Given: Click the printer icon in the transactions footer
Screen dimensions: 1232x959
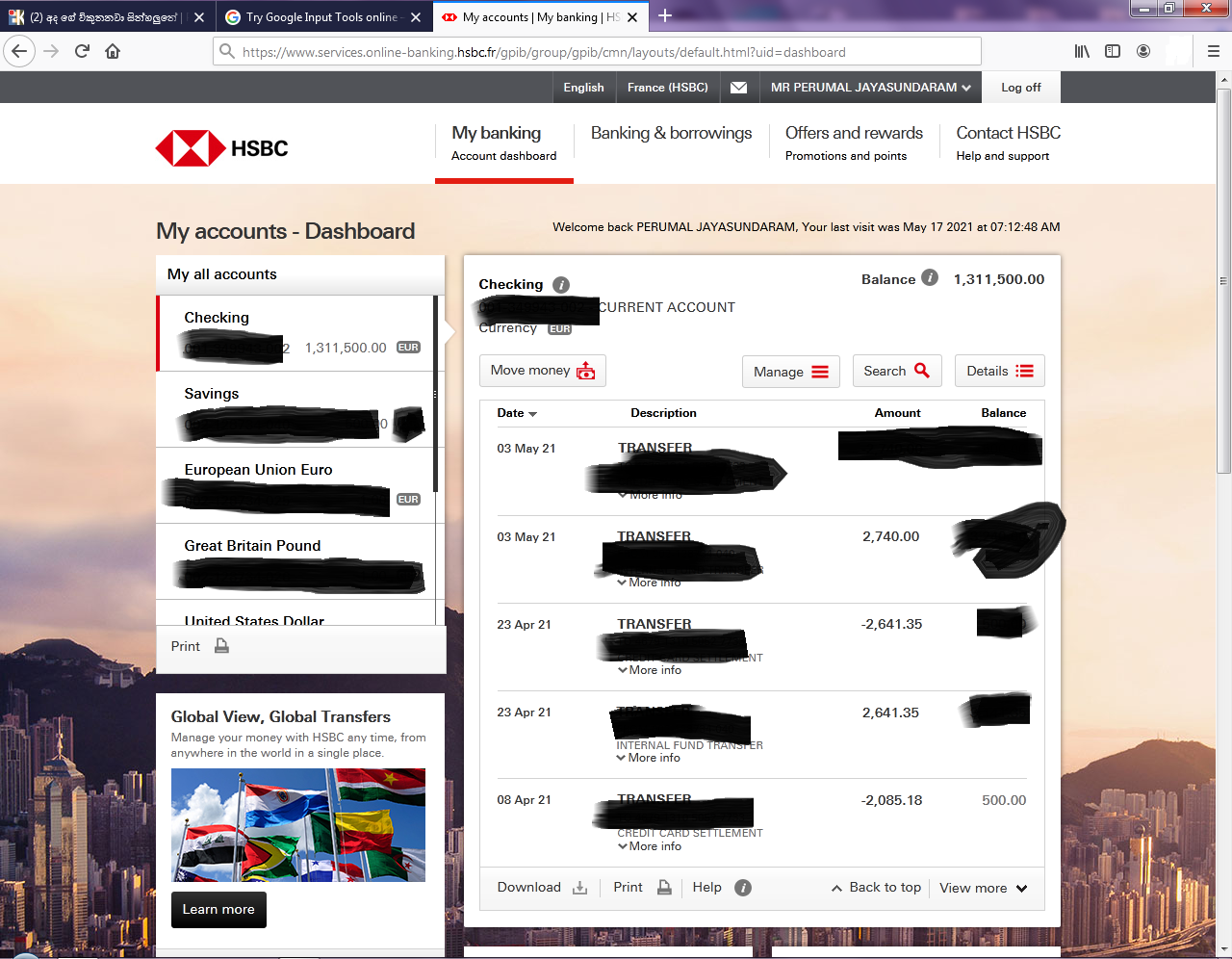Looking at the screenshot, I should [x=664, y=888].
